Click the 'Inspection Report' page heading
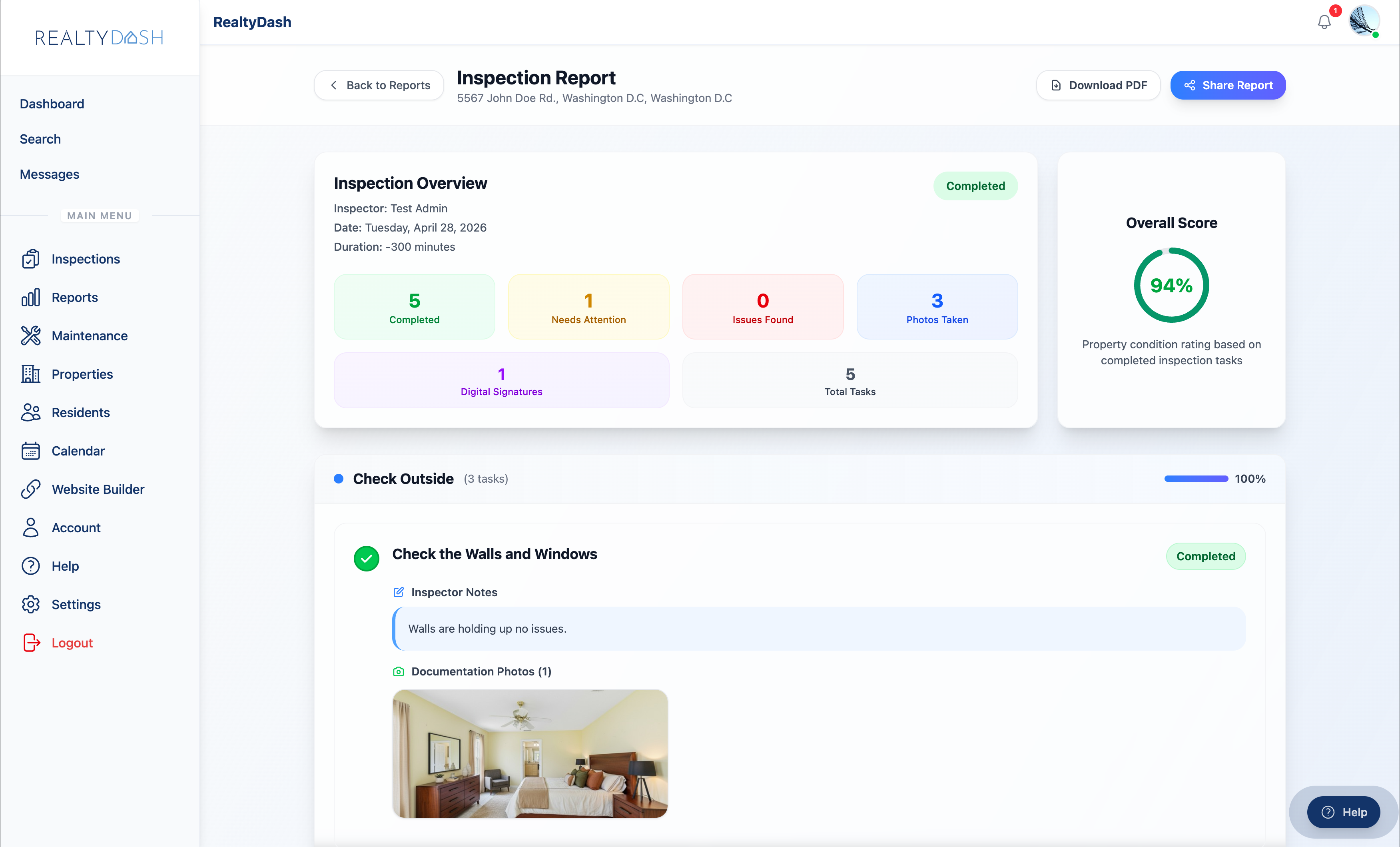 point(536,77)
